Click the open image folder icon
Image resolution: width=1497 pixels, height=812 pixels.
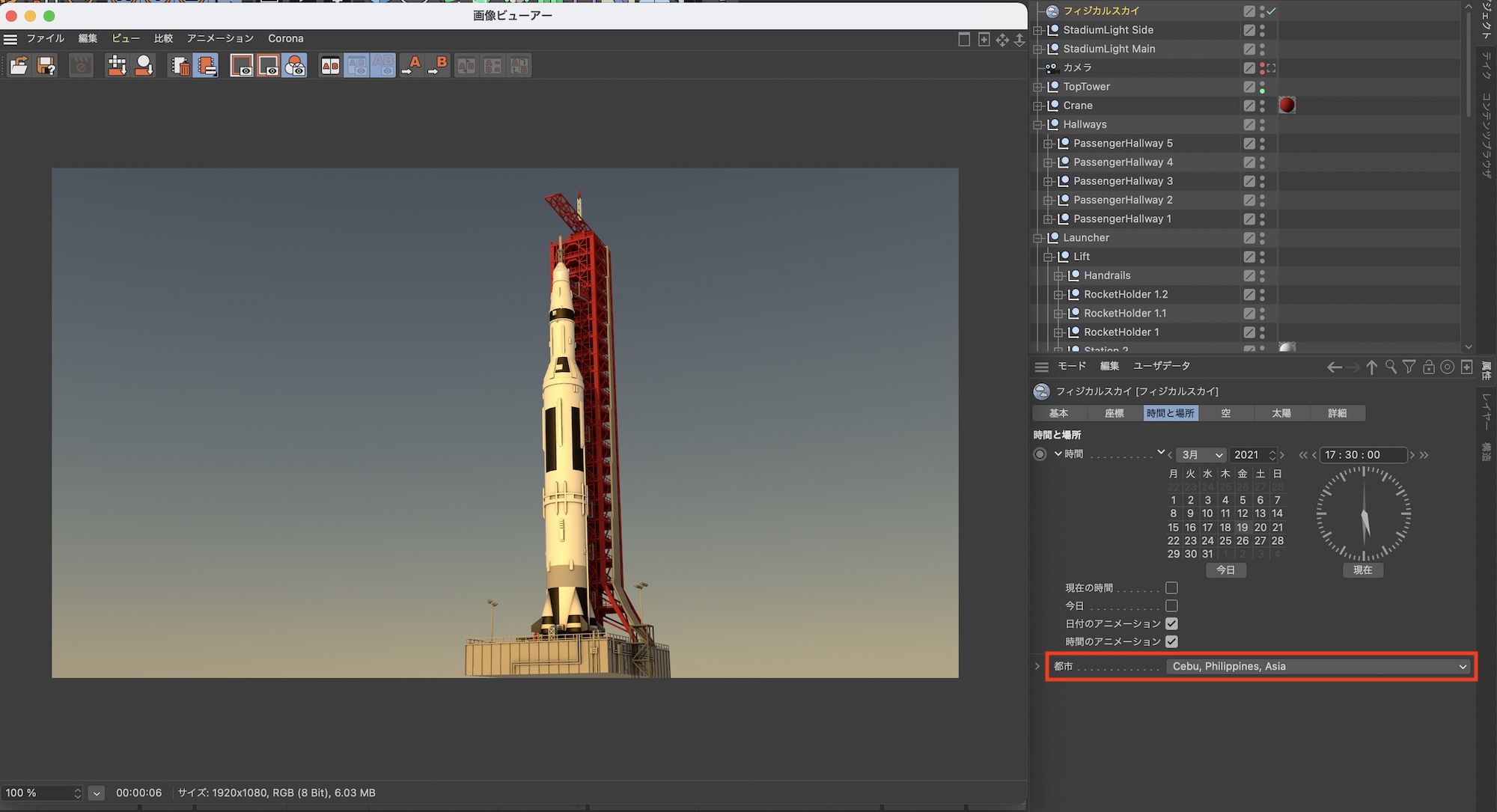[19, 66]
